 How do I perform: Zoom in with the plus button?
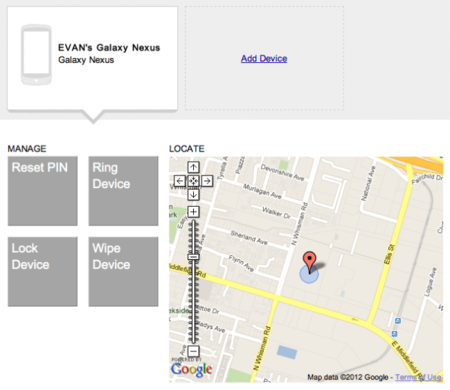pyautogui.click(x=193, y=212)
